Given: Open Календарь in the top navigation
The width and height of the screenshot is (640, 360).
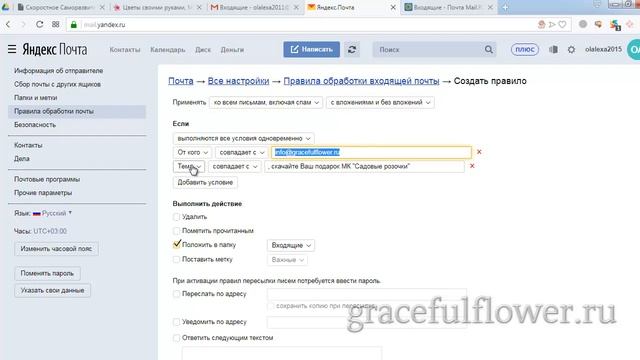Looking at the screenshot, I should pos(168,49).
